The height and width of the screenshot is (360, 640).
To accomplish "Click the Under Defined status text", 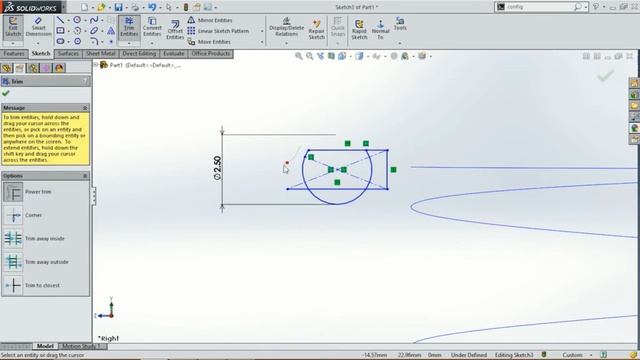I will (469, 355).
